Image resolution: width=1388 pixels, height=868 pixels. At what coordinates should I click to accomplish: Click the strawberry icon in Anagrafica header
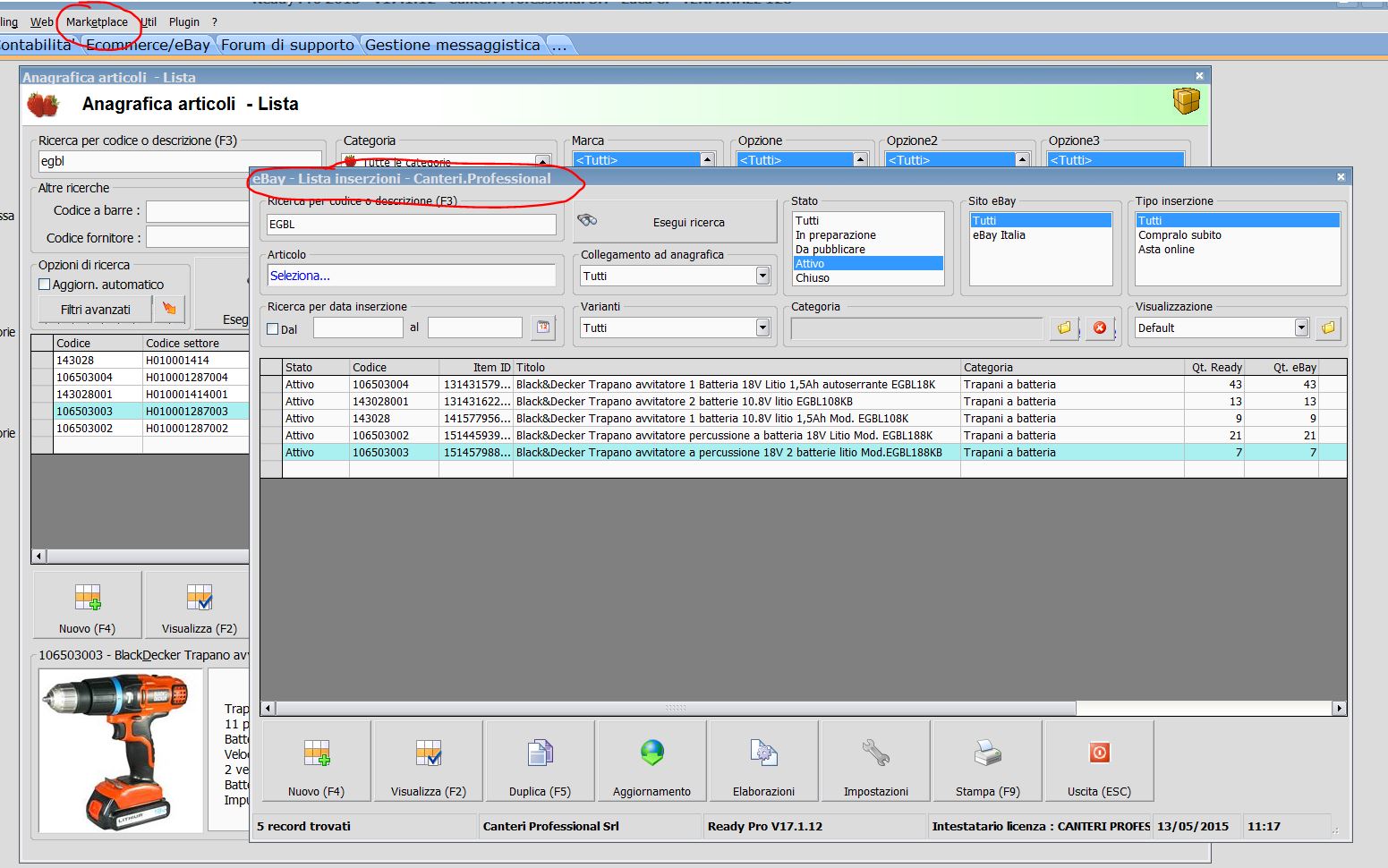42,105
